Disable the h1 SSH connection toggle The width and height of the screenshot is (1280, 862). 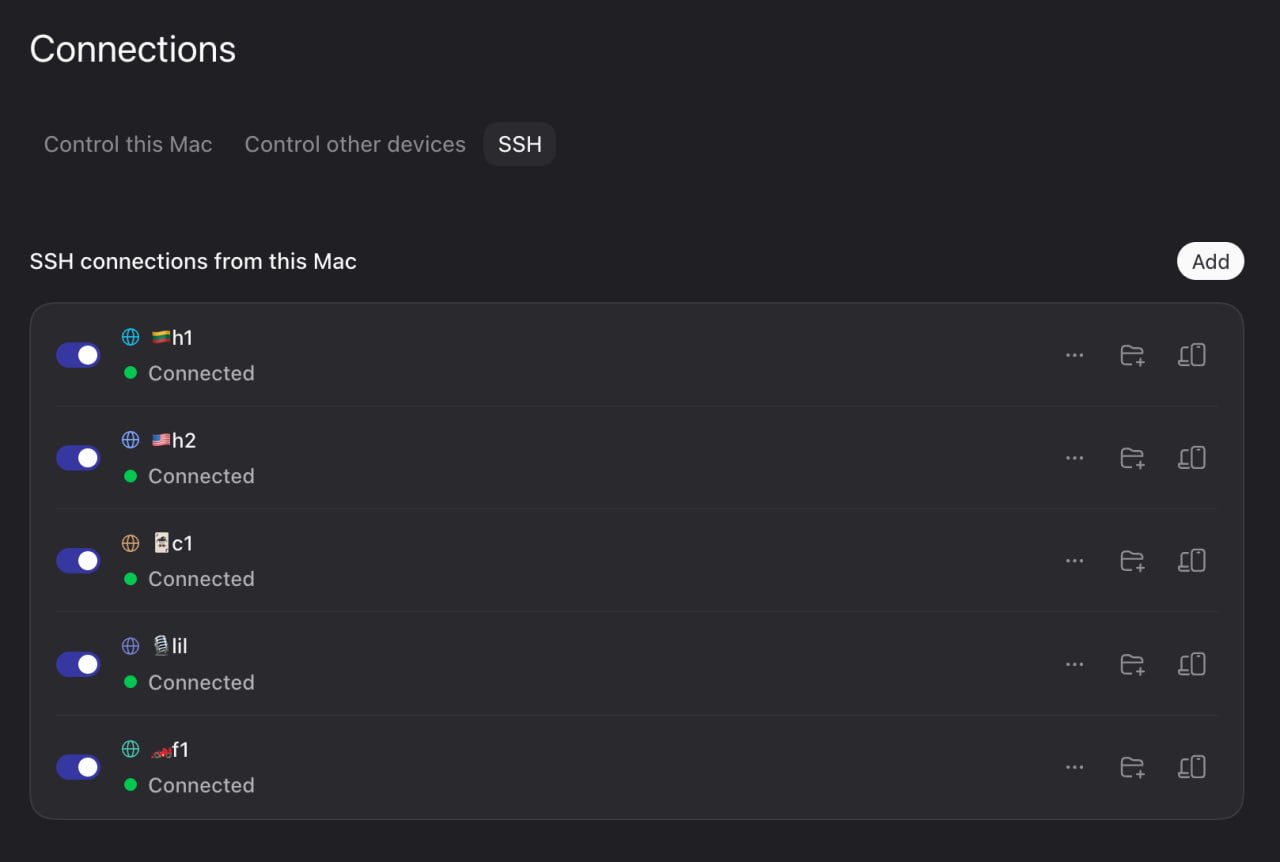click(78, 355)
